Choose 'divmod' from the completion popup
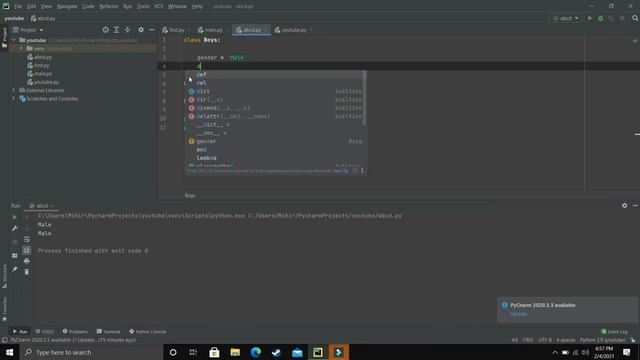640x360 pixels. 276,108
